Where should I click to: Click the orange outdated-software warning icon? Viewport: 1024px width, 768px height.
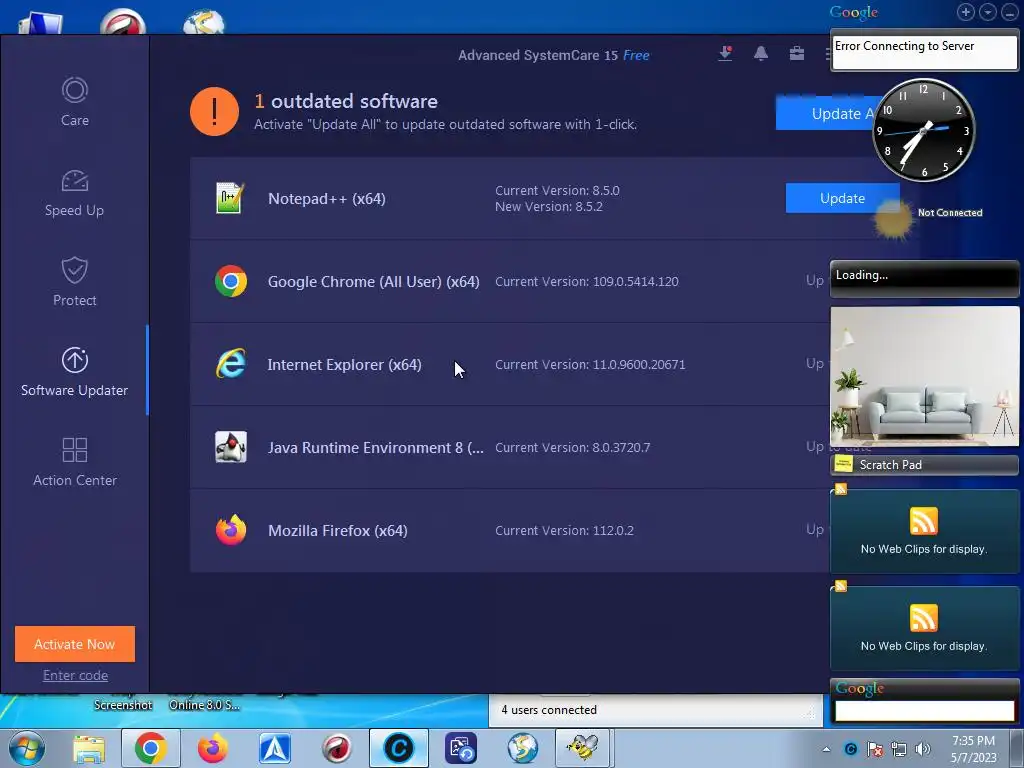[214, 112]
